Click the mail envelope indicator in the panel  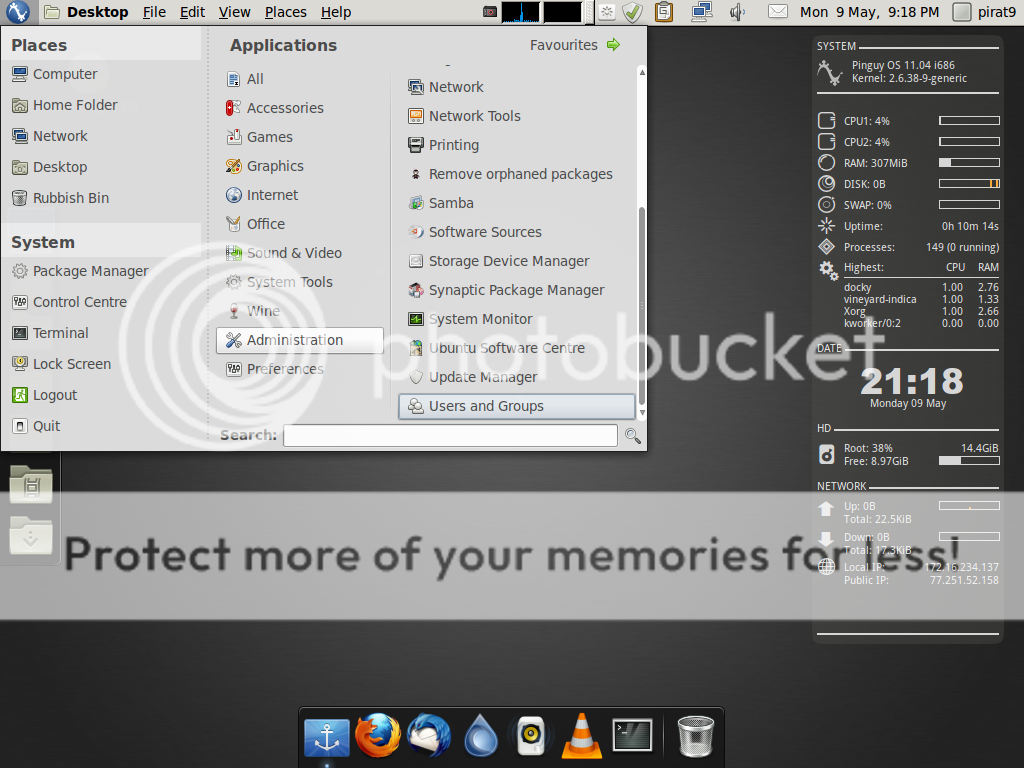pos(777,12)
